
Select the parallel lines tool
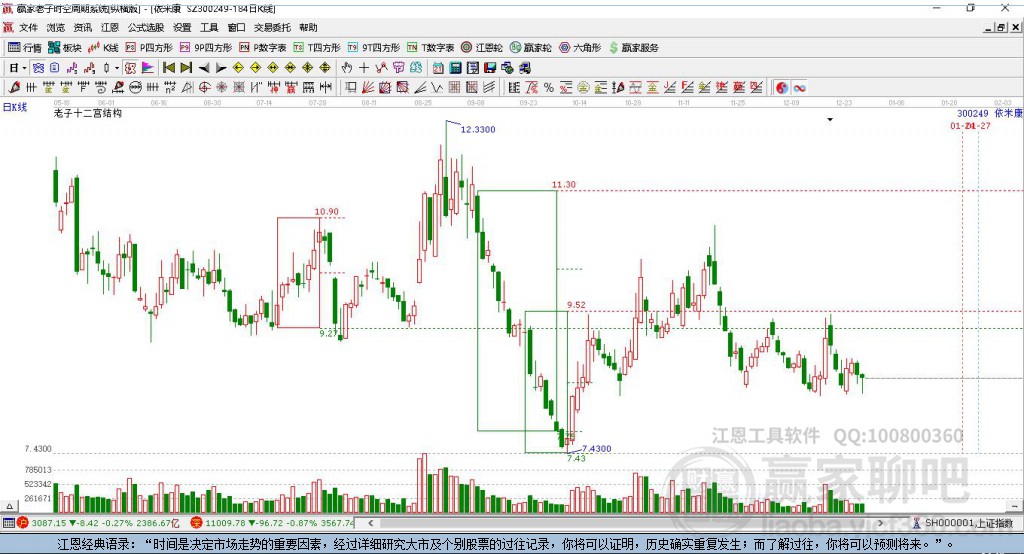click(x=488, y=88)
